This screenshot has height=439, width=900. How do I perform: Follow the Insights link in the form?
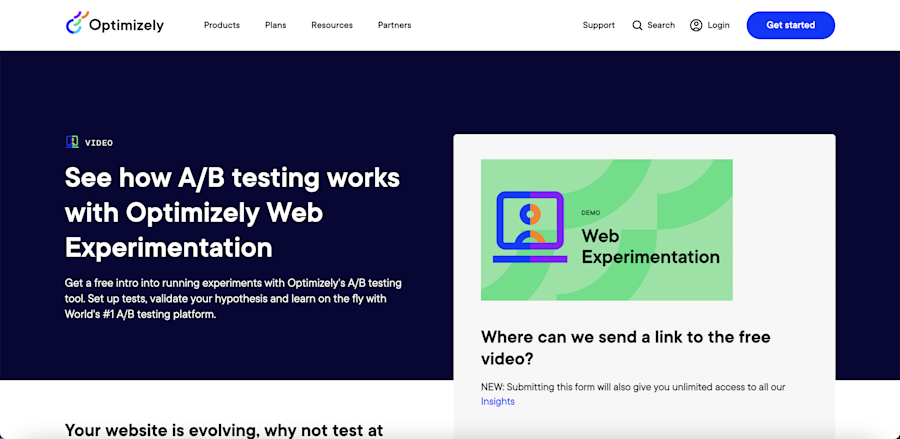[498, 402]
